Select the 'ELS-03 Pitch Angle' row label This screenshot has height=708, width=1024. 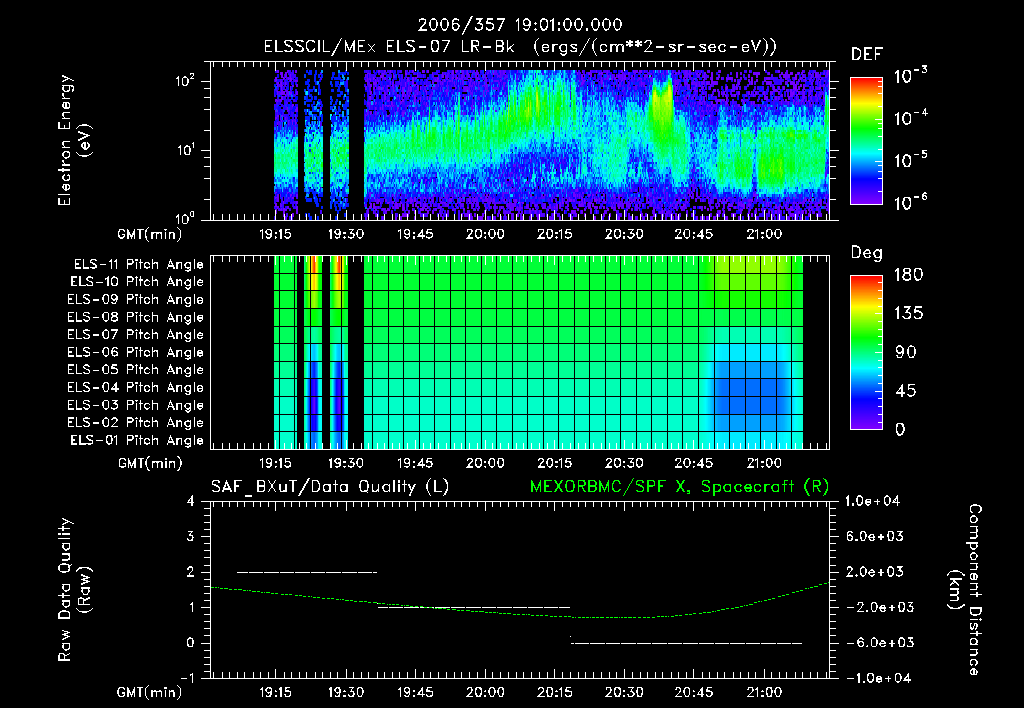click(135, 406)
